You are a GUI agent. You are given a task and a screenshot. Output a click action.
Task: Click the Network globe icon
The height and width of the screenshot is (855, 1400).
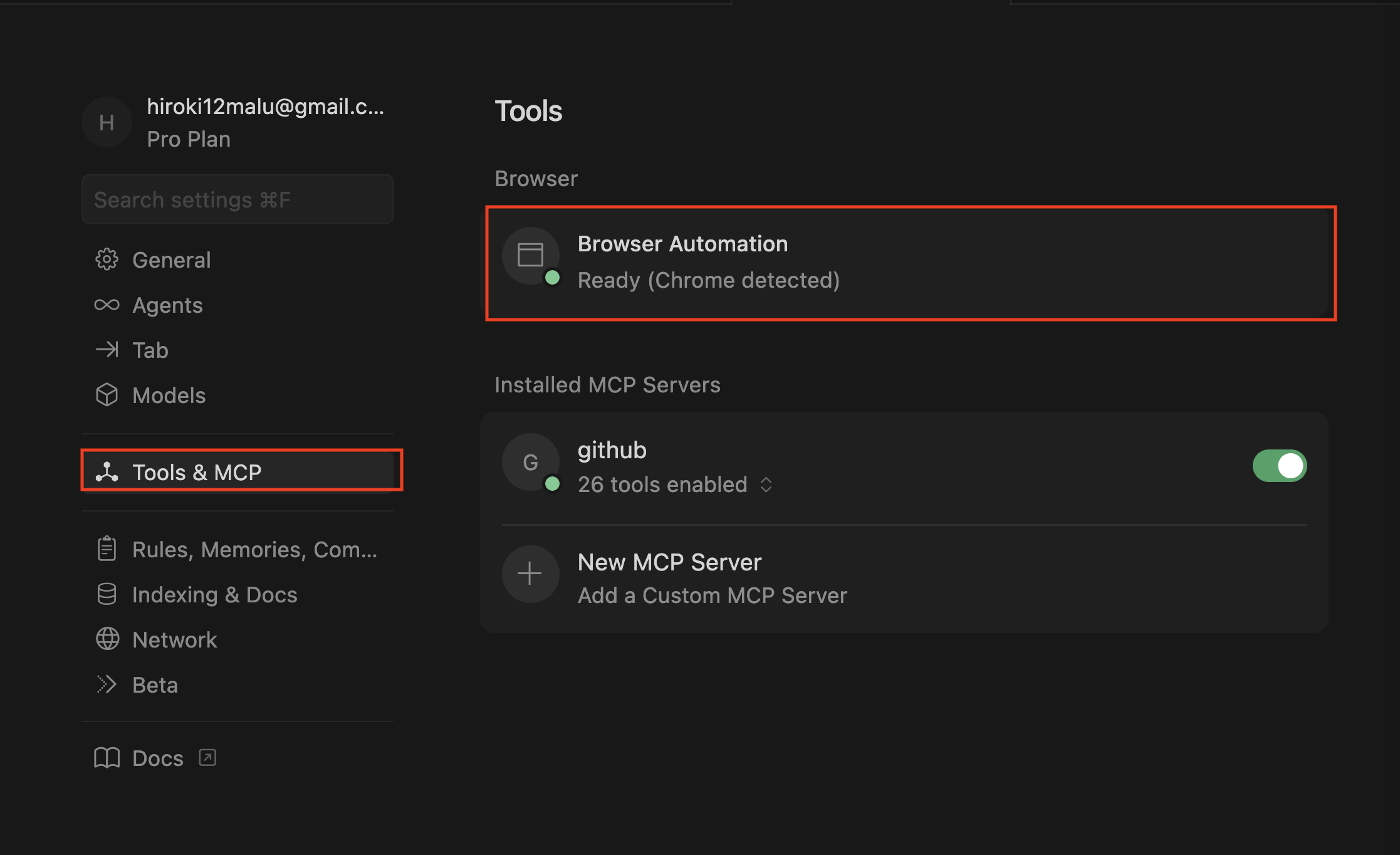click(107, 639)
